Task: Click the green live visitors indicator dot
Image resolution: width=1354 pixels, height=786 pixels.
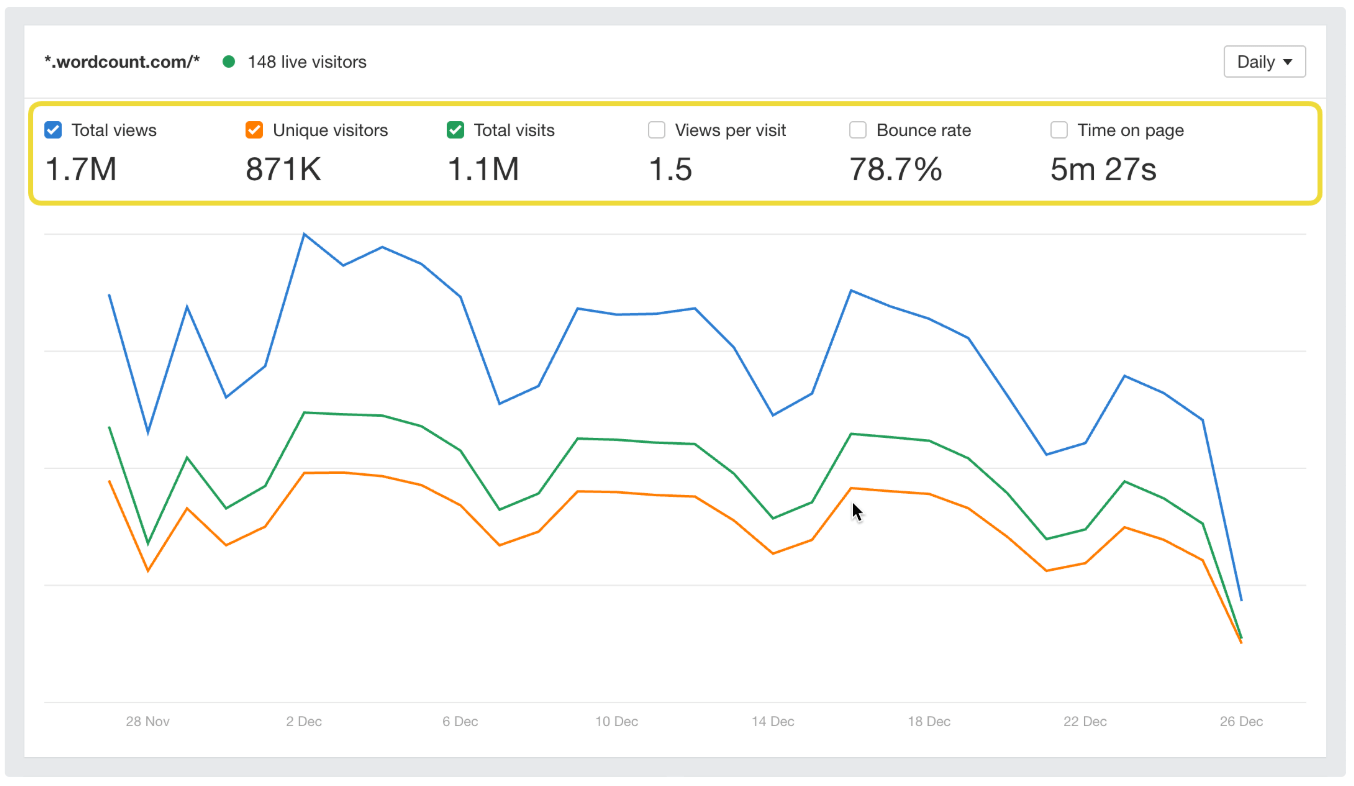Action: pos(228,61)
